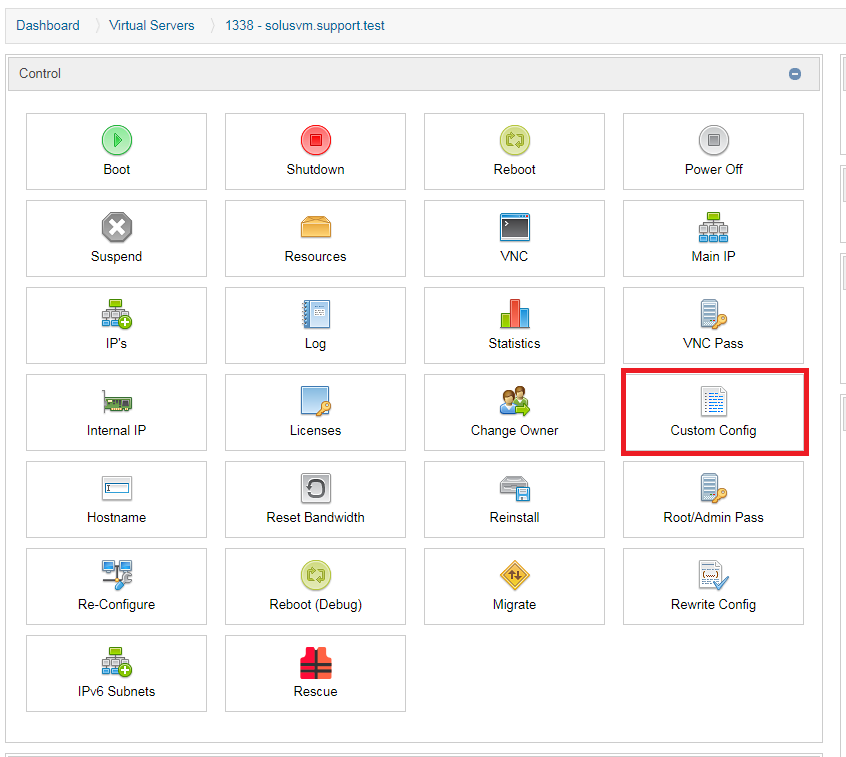The height and width of the screenshot is (757, 846).
Task: Click the Change Owner button
Action: 514,413
